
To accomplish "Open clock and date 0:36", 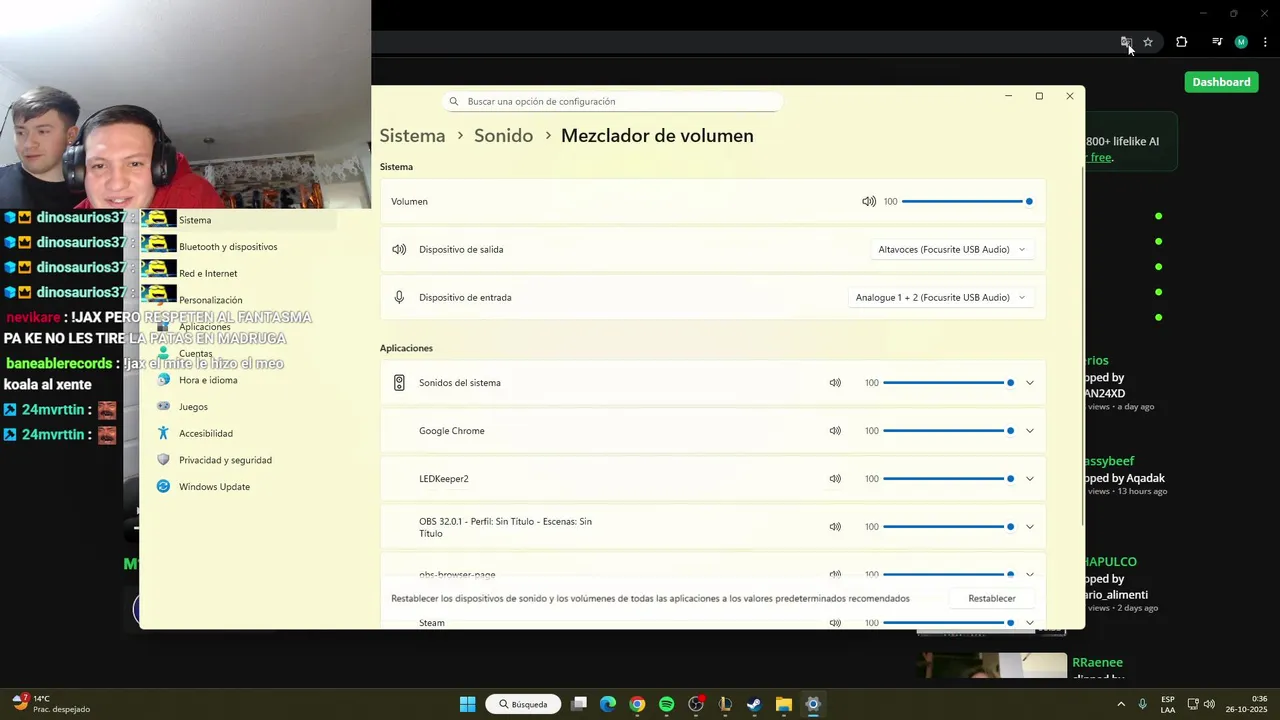I will click(x=1247, y=704).
